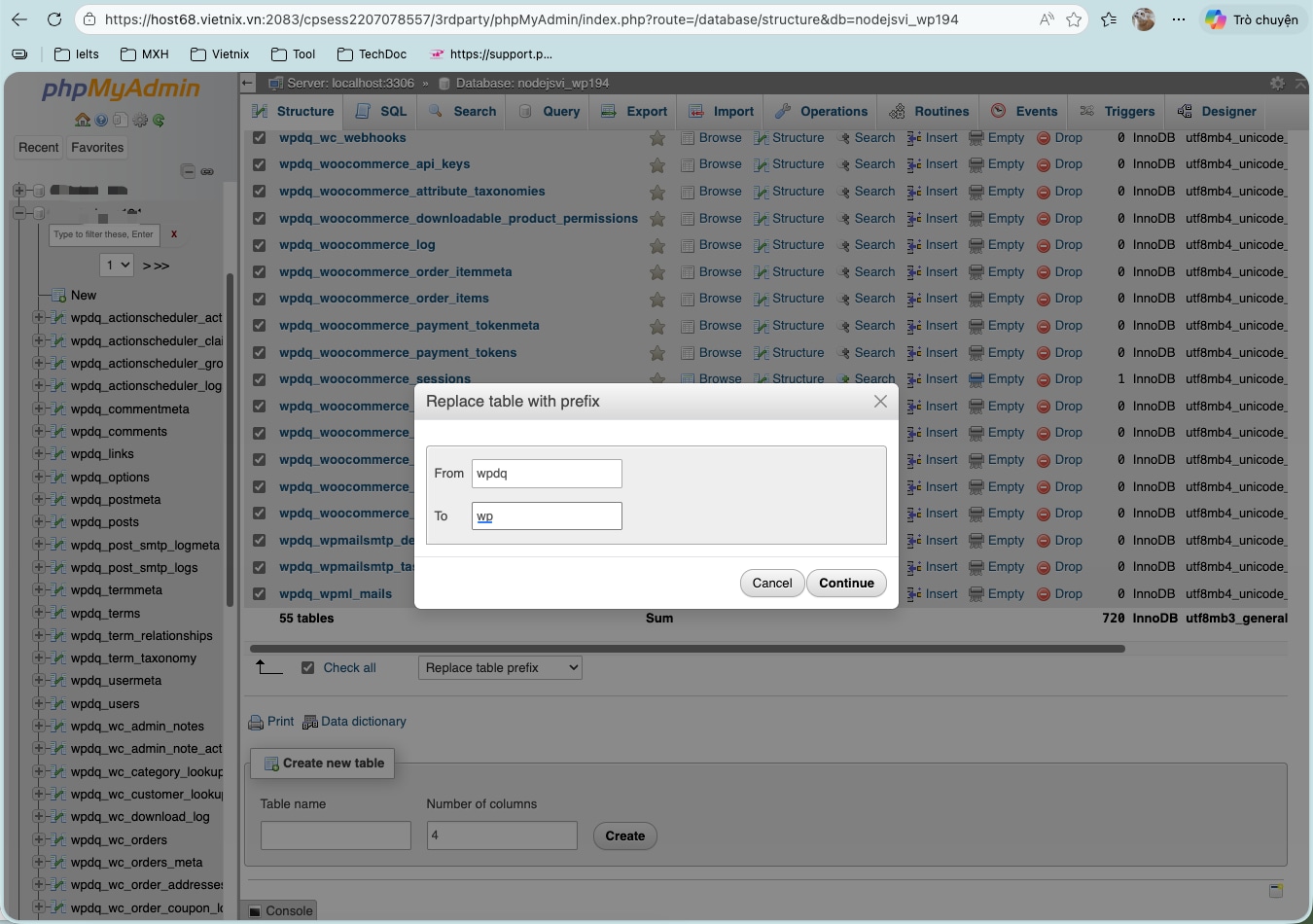Image resolution: width=1313 pixels, height=924 pixels.
Task: Deselect wpdq_woocommerce_log table checkbox
Action: tap(259, 245)
